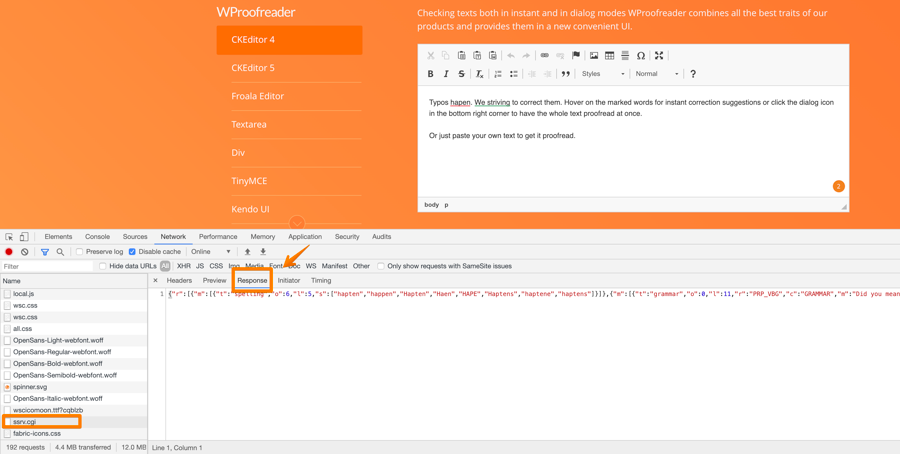Check the Hide data URLs option
The width and height of the screenshot is (900, 454).
click(103, 267)
